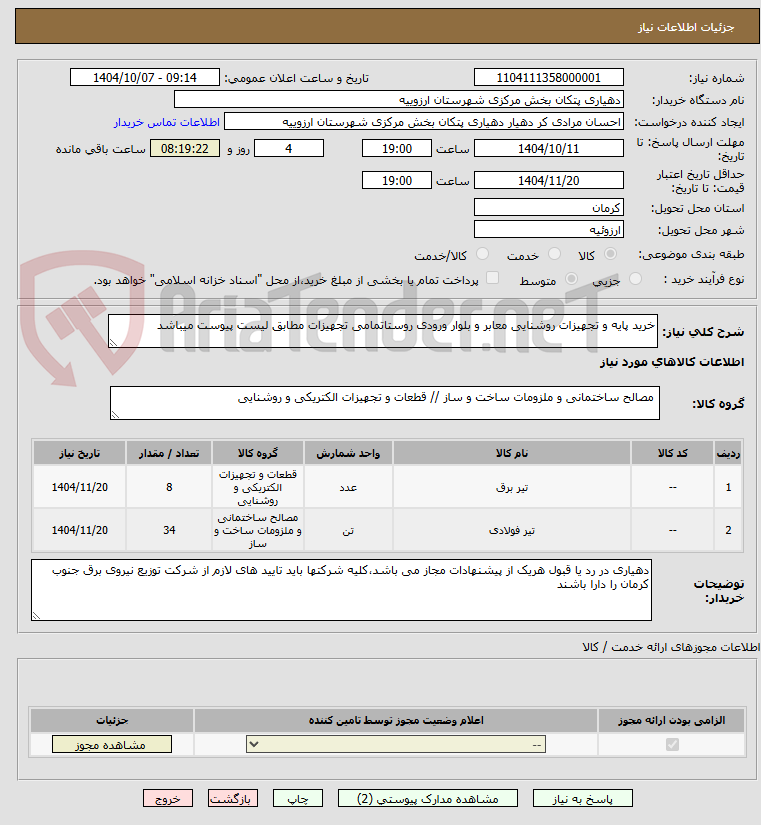The height and width of the screenshot is (825, 761).
Task: Click the خروج exit button
Action: coord(168,798)
